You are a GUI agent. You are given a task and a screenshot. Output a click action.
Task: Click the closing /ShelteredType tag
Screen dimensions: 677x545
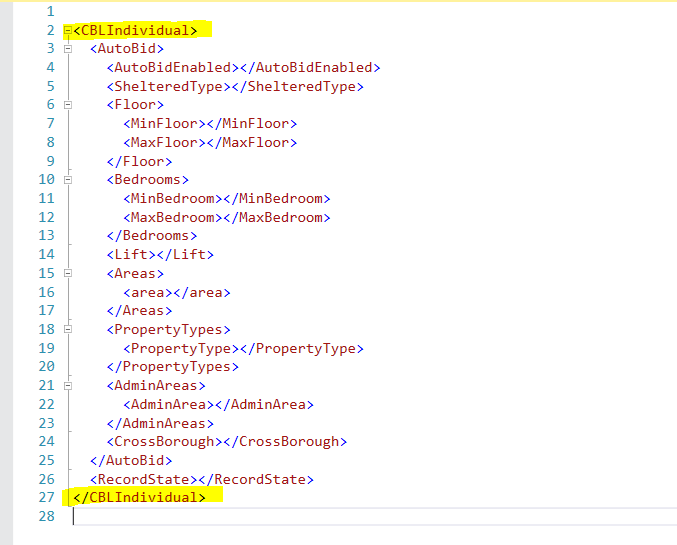pyautogui.click(x=297, y=86)
